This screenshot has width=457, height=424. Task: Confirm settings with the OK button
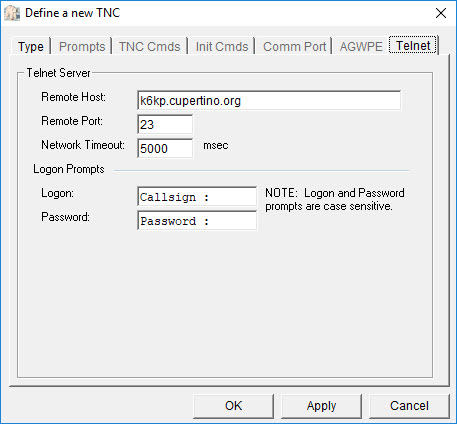(233, 406)
